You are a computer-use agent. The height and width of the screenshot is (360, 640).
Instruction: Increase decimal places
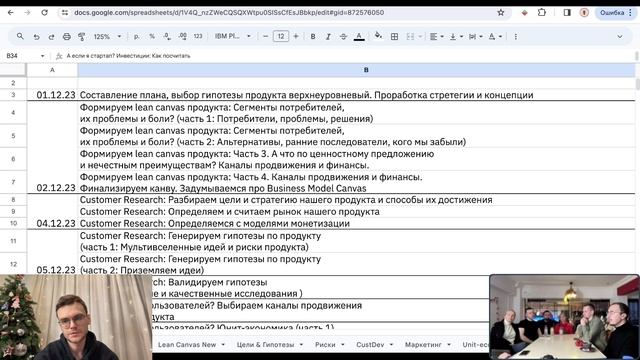pyautogui.click(x=182, y=37)
